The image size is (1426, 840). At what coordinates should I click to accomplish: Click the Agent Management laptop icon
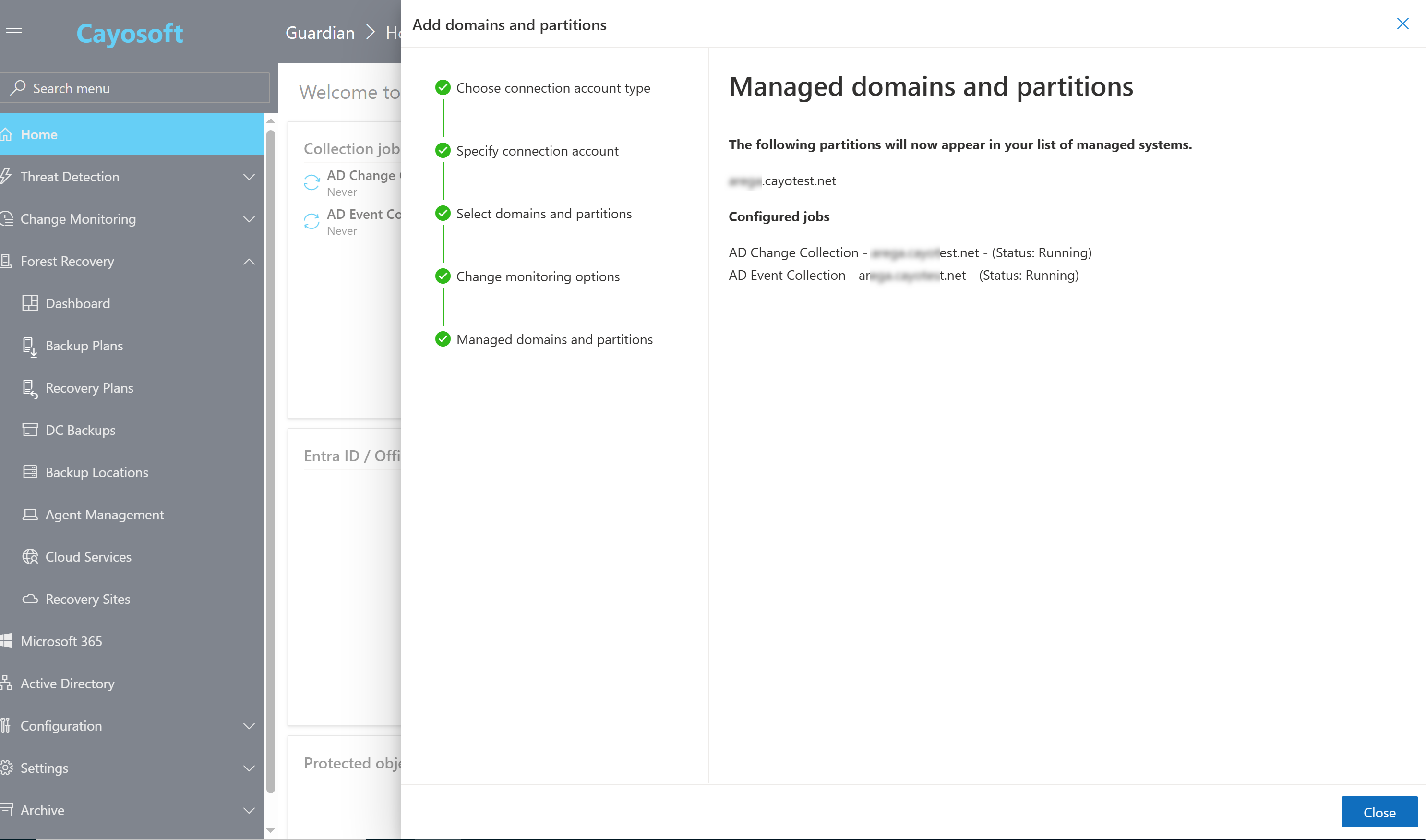pyautogui.click(x=30, y=515)
